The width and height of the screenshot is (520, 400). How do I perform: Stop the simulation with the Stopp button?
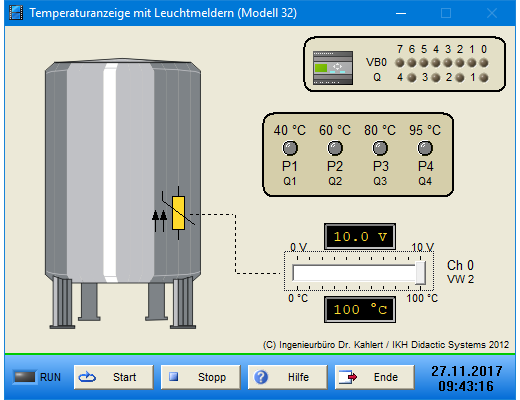coord(201,377)
